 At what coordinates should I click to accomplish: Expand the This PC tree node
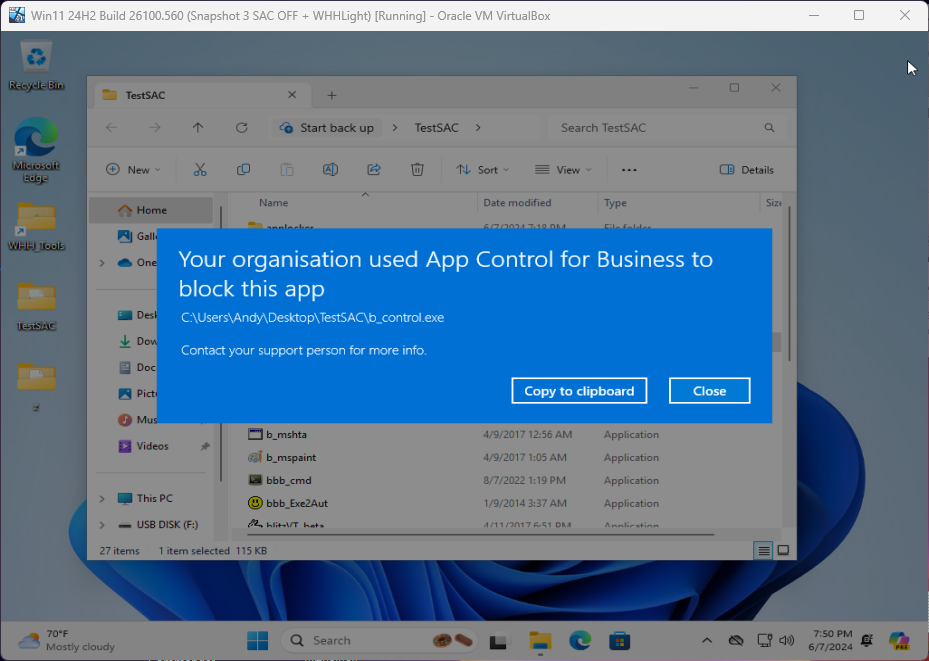pyautogui.click(x=102, y=498)
